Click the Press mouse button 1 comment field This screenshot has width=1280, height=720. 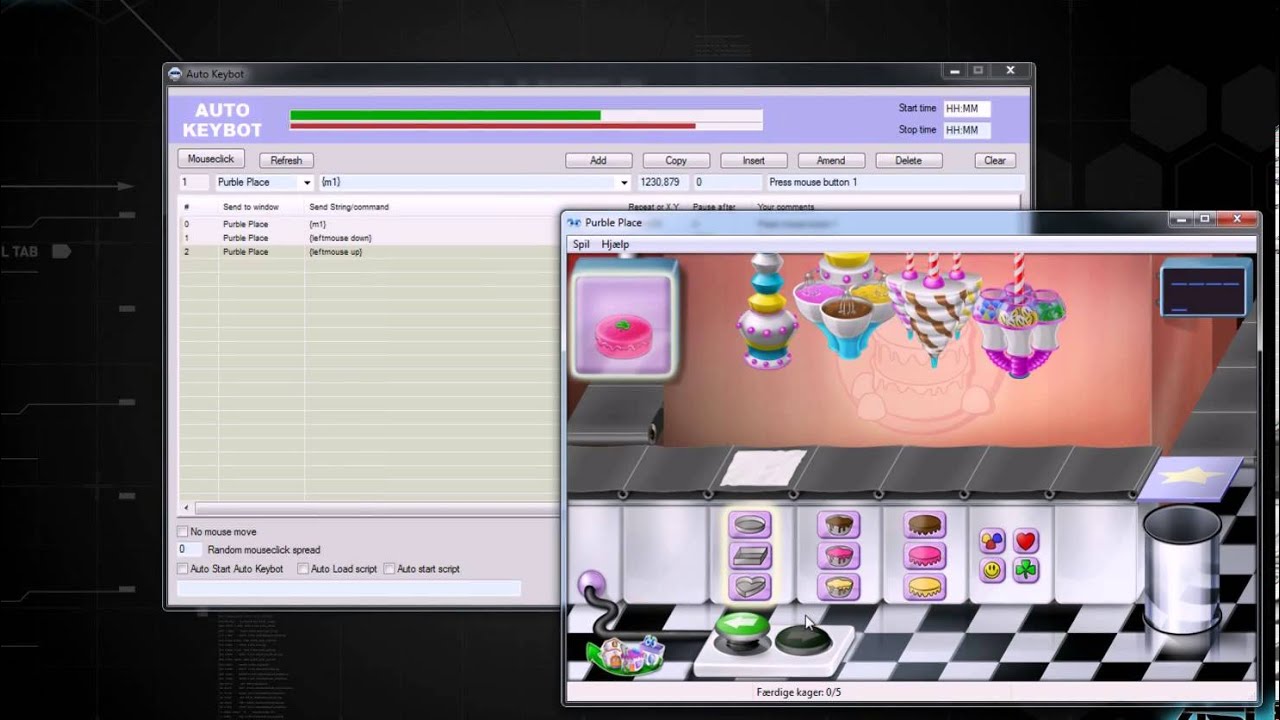point(894,183)
